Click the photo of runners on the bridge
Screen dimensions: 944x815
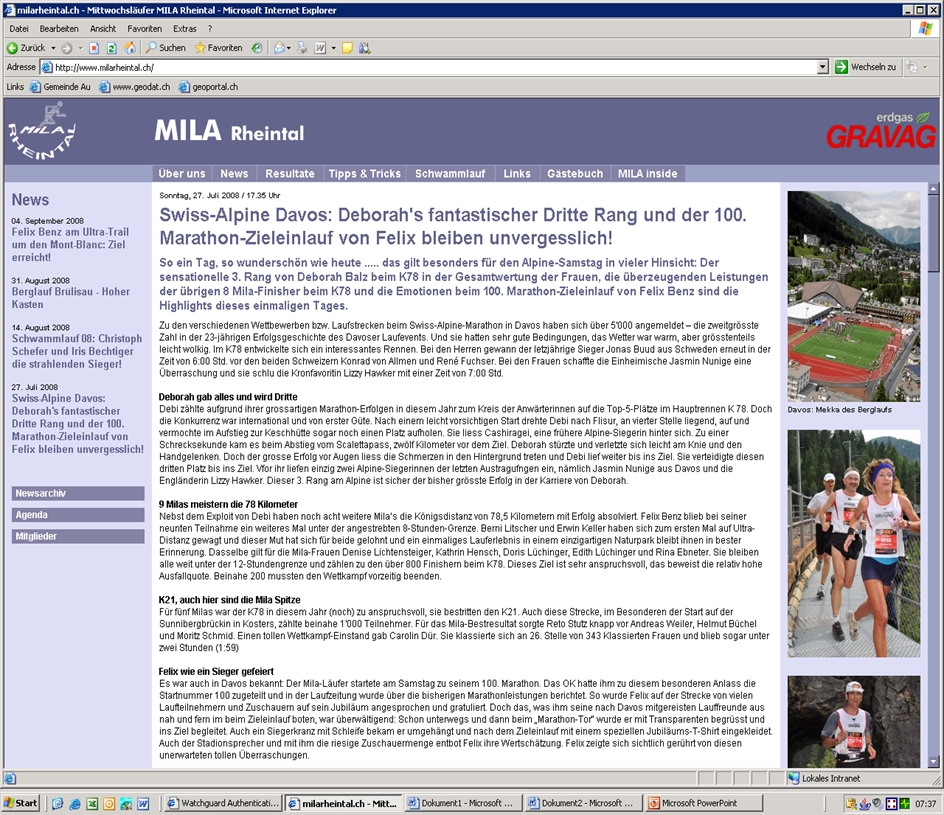coord(853,544)
